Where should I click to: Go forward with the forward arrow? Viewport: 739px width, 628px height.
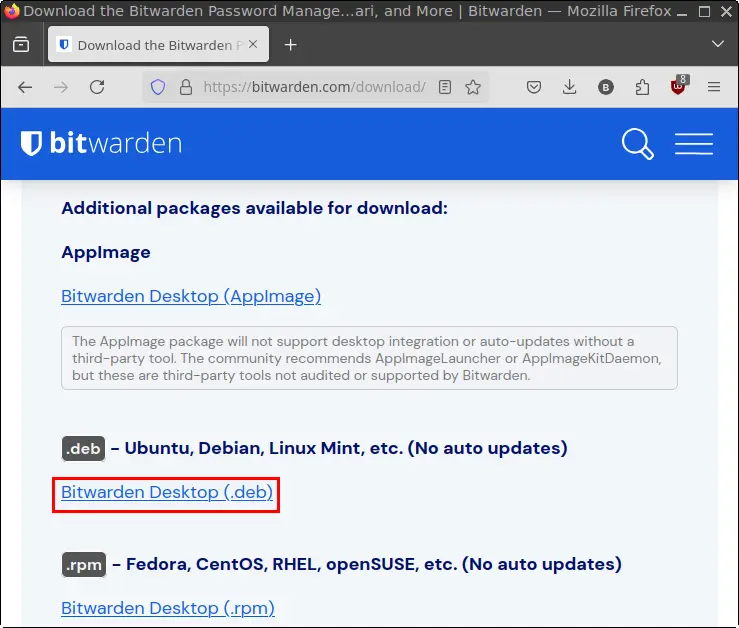tap(61, 87)
